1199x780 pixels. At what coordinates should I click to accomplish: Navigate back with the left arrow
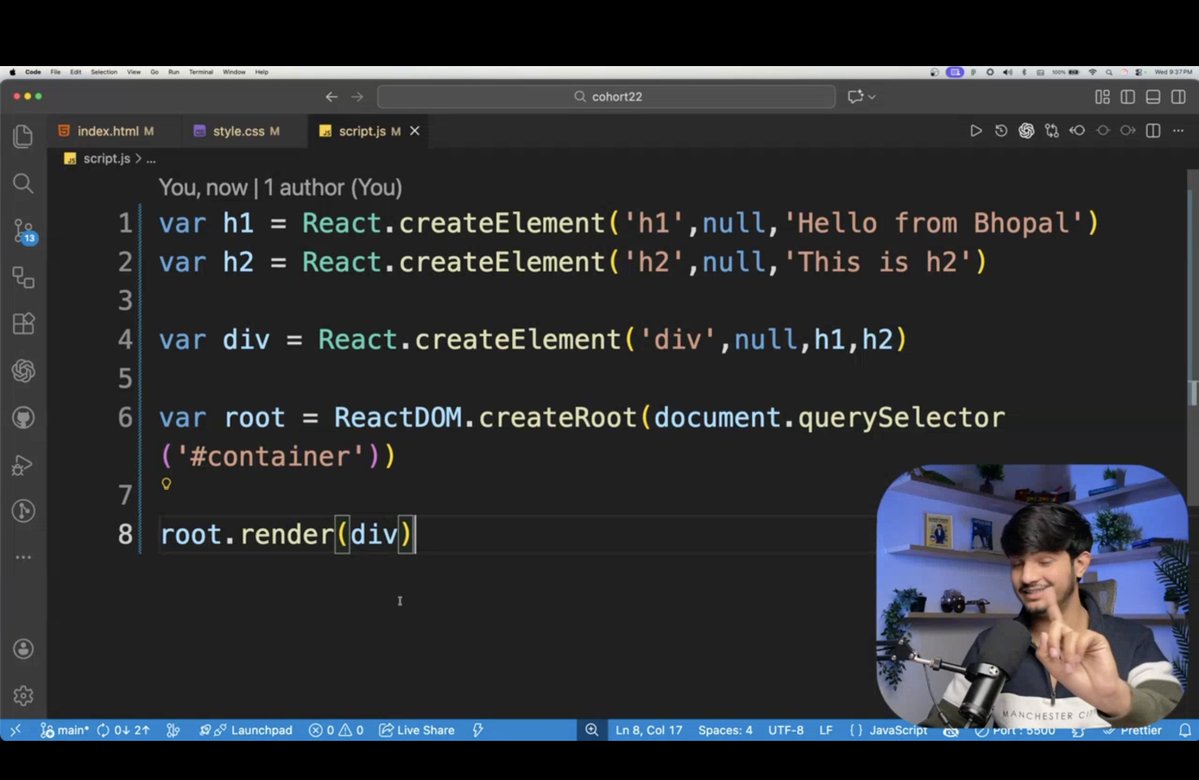(x=331, y=96)
